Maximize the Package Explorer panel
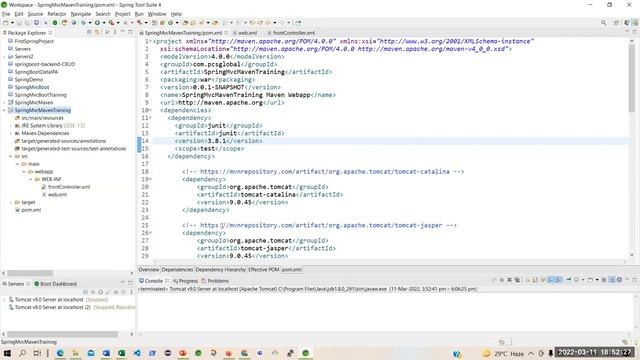Image resolution: width=640 pixels, height=360 pixels. [x=130, y=32]
